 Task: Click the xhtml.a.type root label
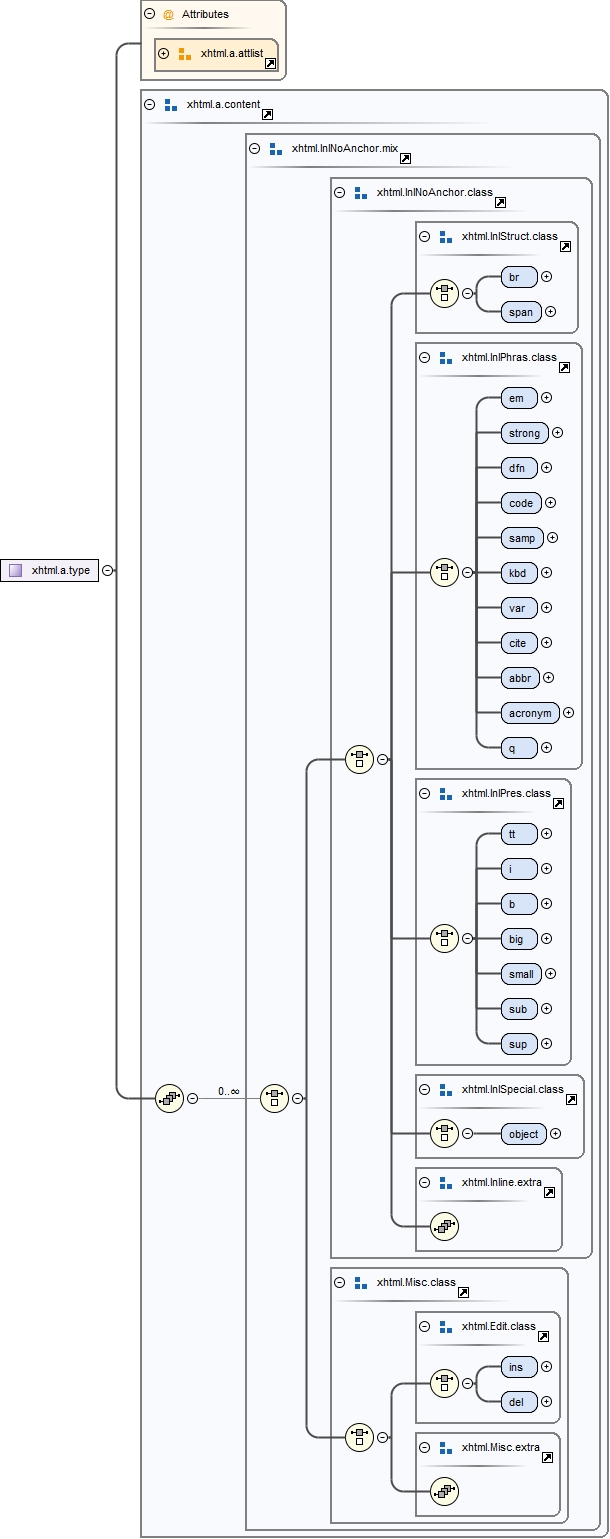(61, 571)
